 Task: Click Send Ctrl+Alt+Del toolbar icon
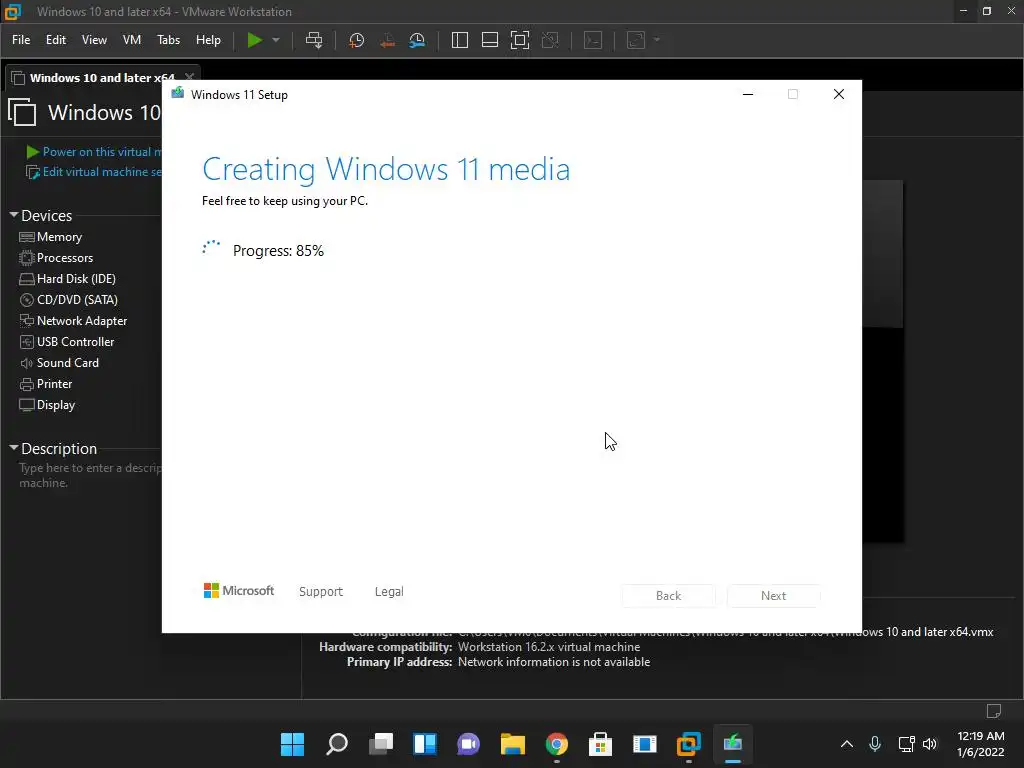pyautogui.click(x=314, y=40)
